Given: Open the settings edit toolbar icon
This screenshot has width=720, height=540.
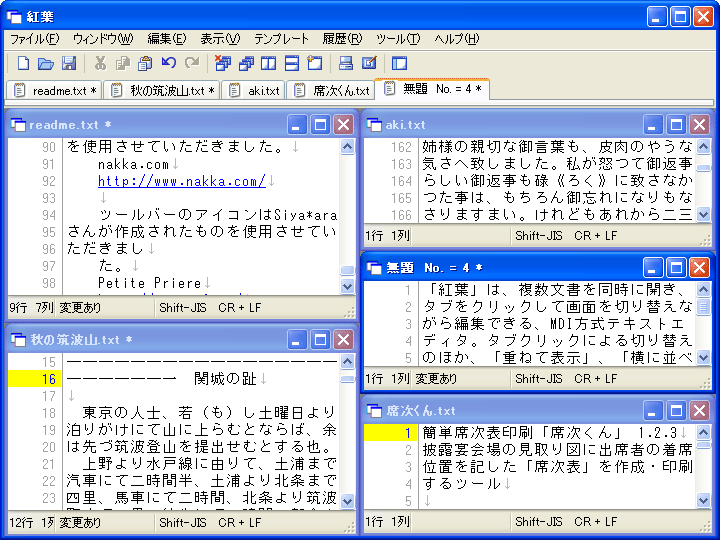Looking at the screenshot, I should click(x=369, y=63).
